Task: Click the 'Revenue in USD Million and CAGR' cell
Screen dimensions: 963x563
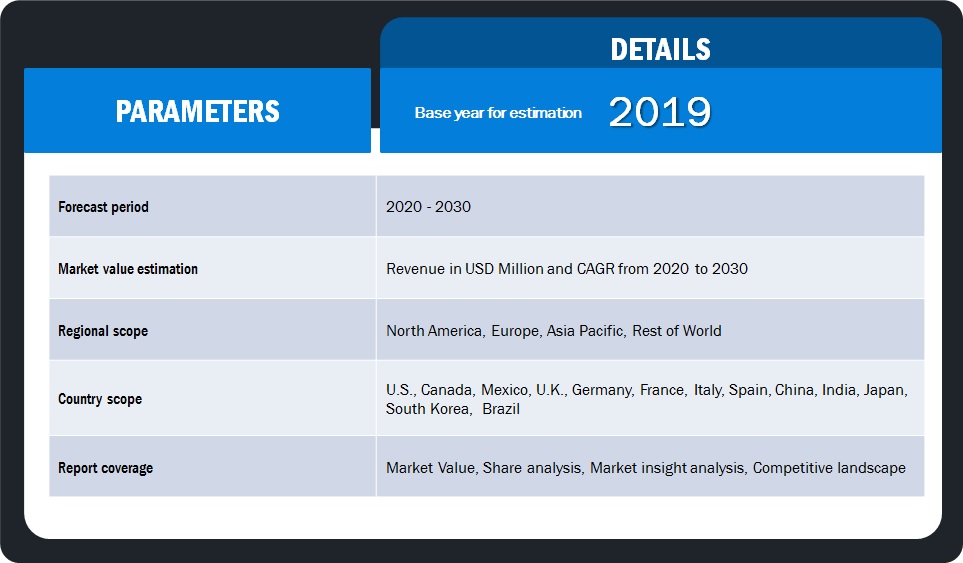Action: point(566,269)
